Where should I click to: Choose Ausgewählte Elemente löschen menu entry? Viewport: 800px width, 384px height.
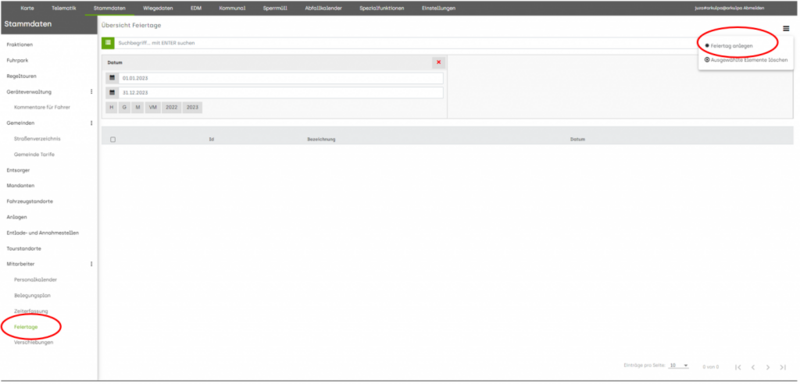coord(745,60)
